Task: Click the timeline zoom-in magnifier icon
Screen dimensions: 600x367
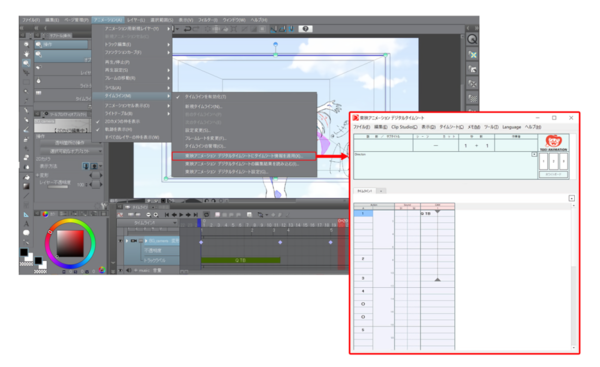Action: point(156,215)
